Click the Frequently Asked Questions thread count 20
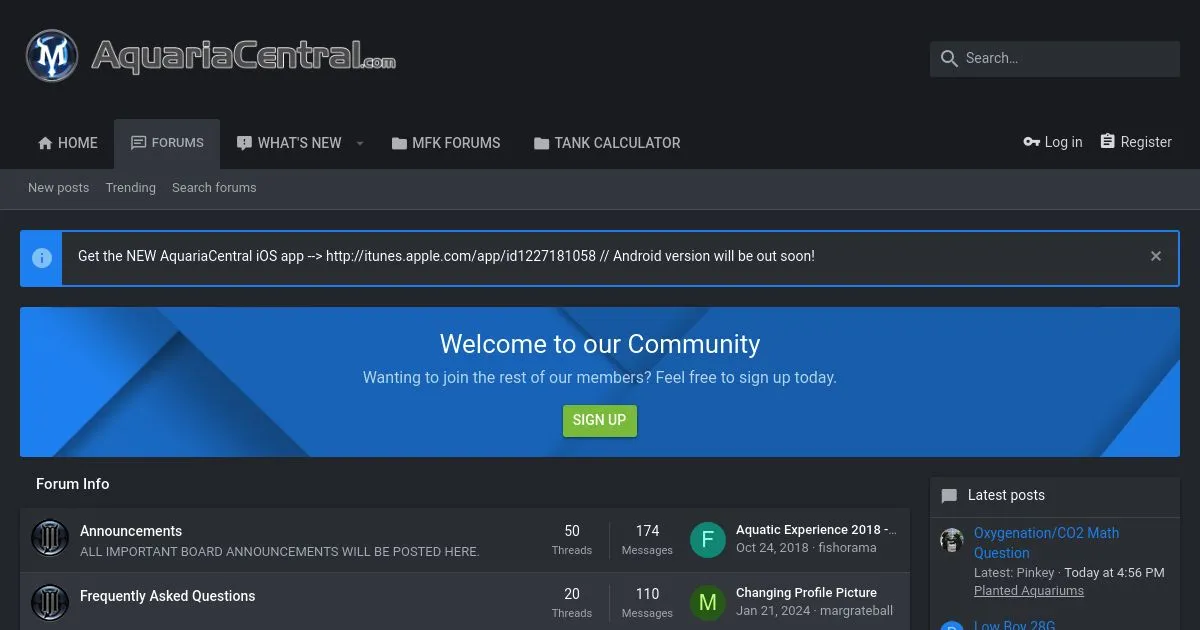The image size is (1200, 630). (572, 594)
